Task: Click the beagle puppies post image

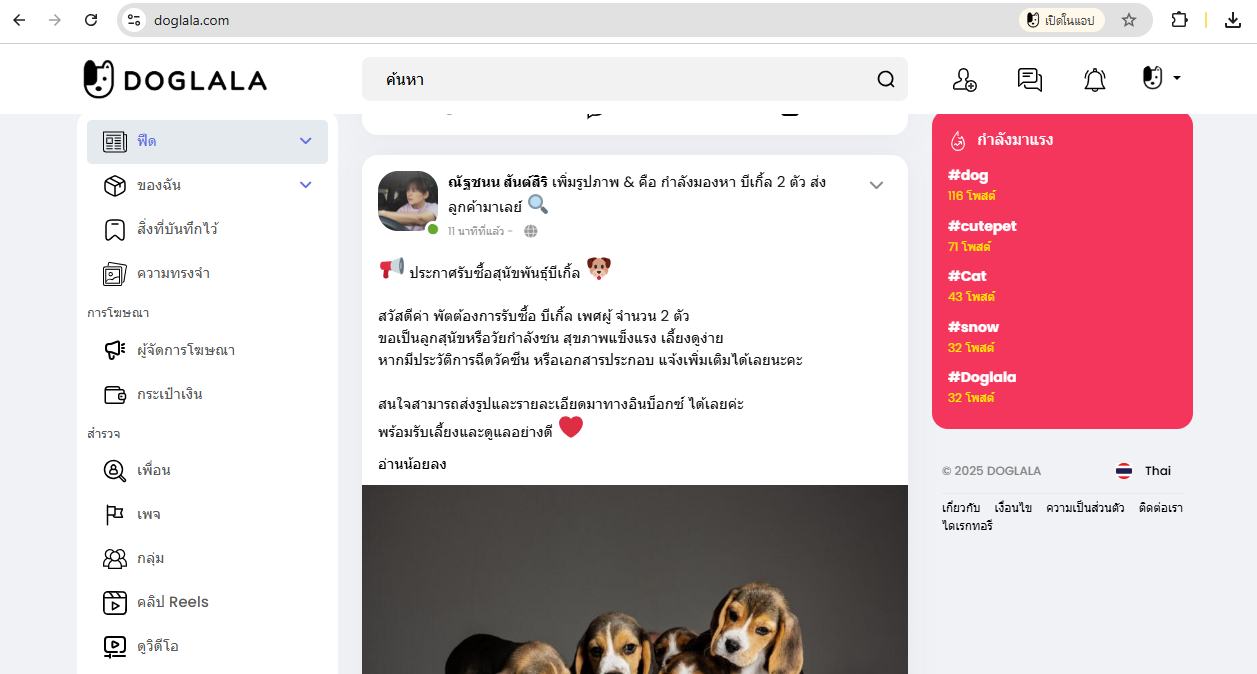Action: pyautogui.click(x=635, y=580)
